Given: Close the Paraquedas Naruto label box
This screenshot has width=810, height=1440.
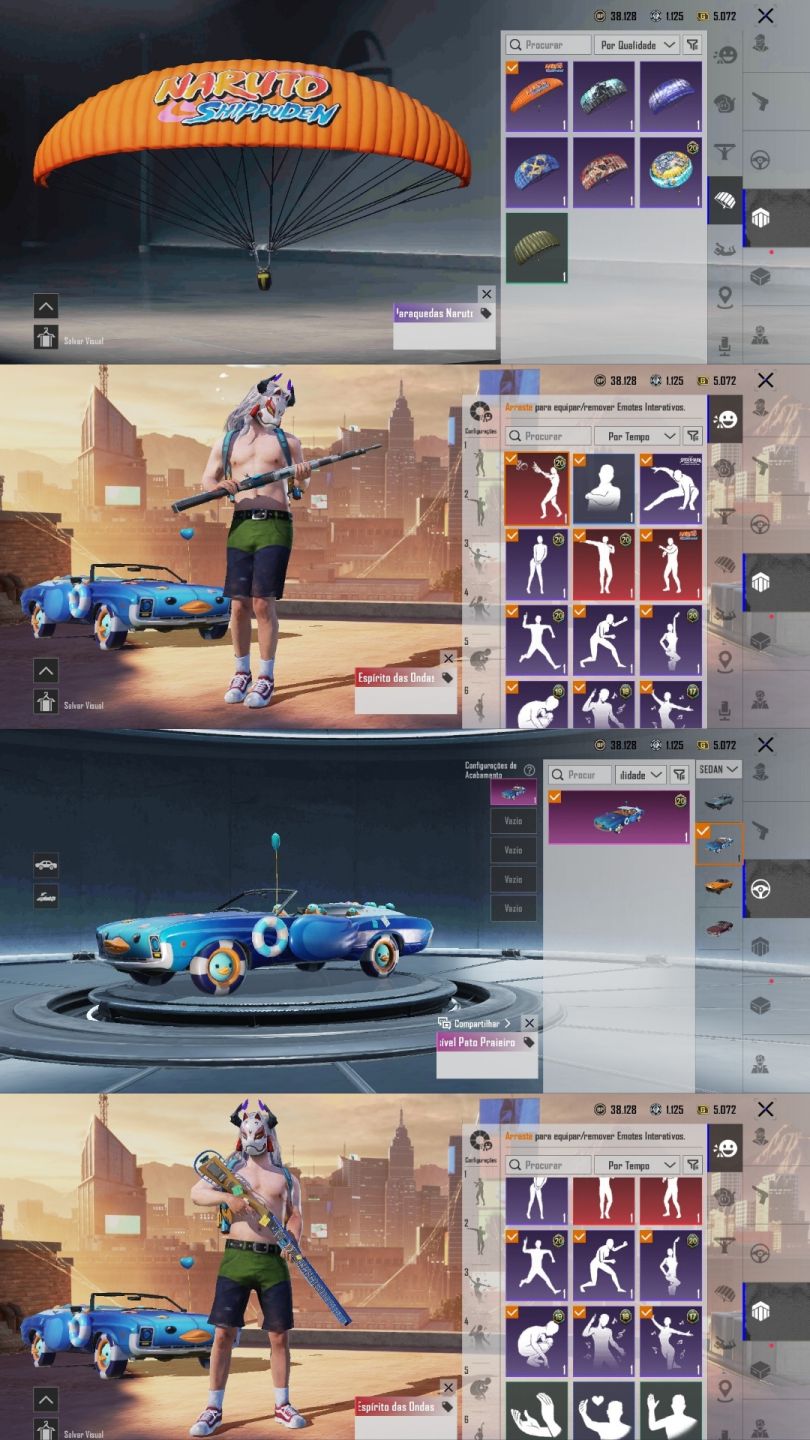Looking at the screenshot, I should click(486, 294).
